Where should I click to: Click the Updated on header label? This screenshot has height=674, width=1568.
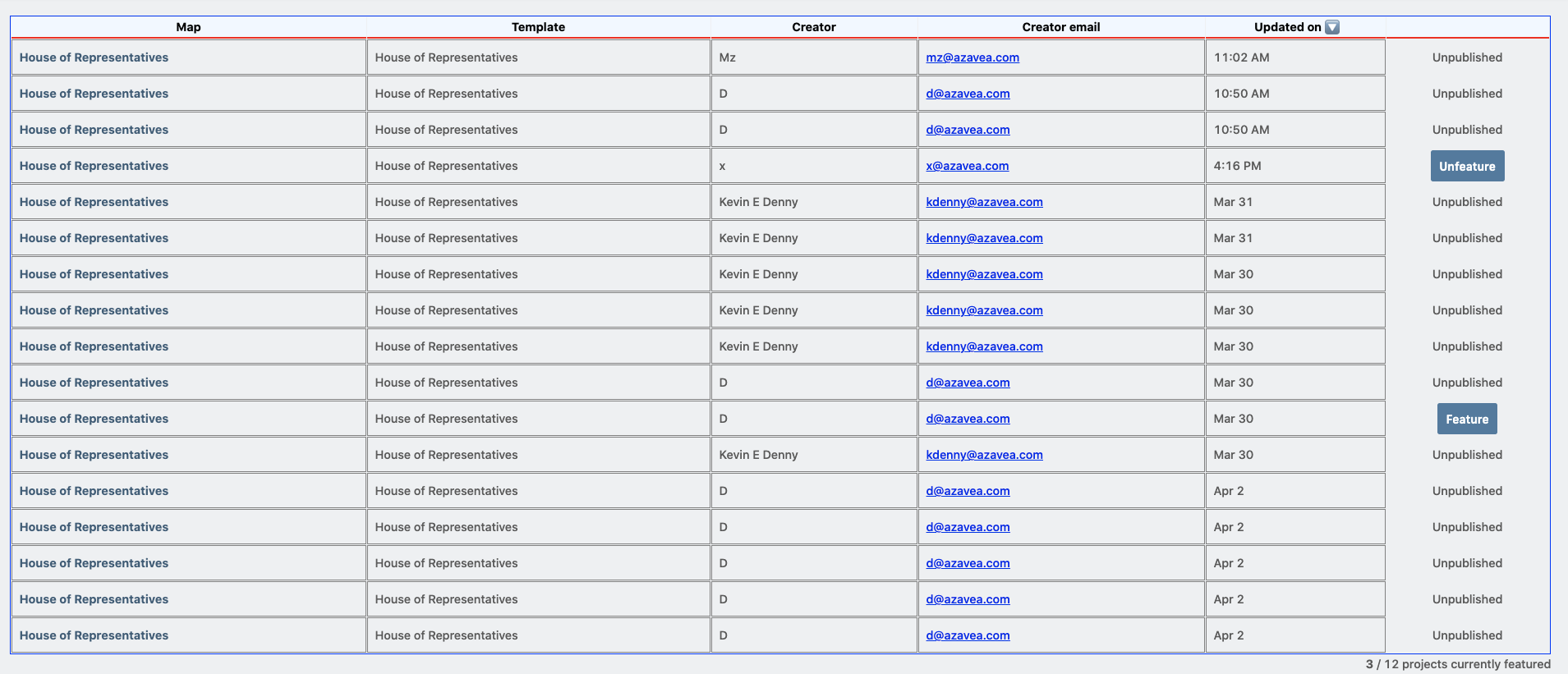[x=1287, y=27]
